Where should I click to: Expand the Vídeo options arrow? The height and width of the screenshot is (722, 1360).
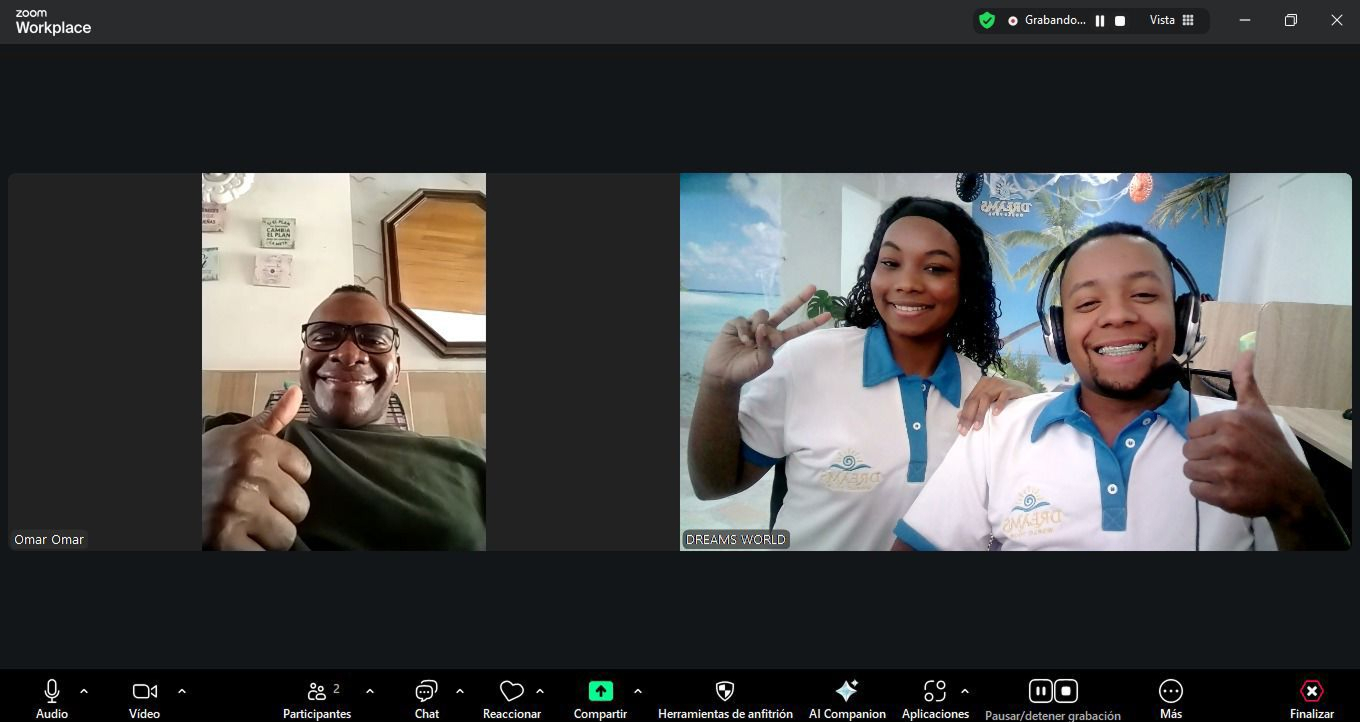182,691
